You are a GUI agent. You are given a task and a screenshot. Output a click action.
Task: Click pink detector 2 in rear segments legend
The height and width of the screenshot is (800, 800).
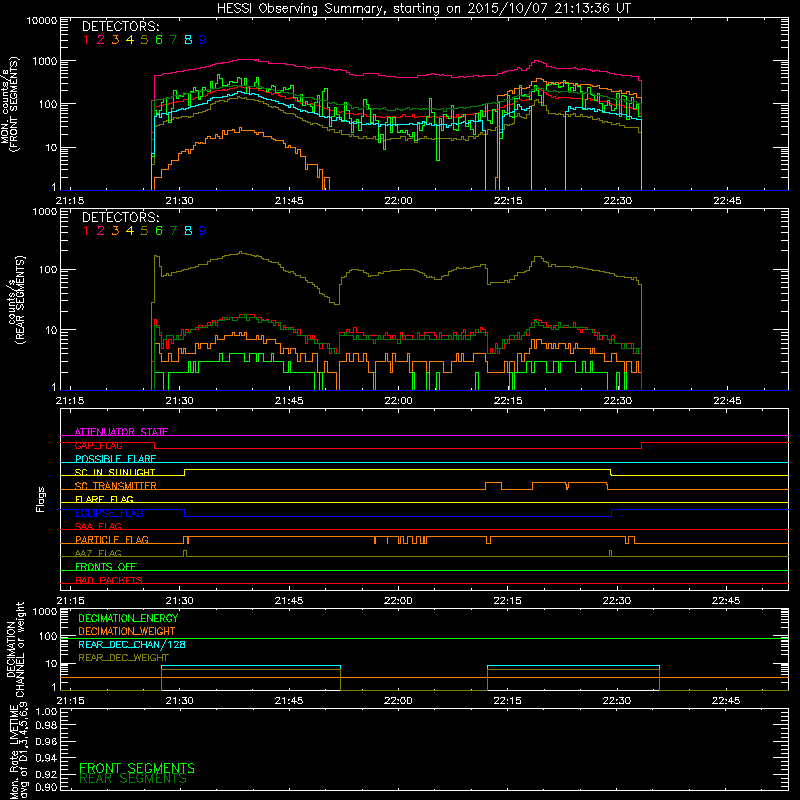[101, 231]
